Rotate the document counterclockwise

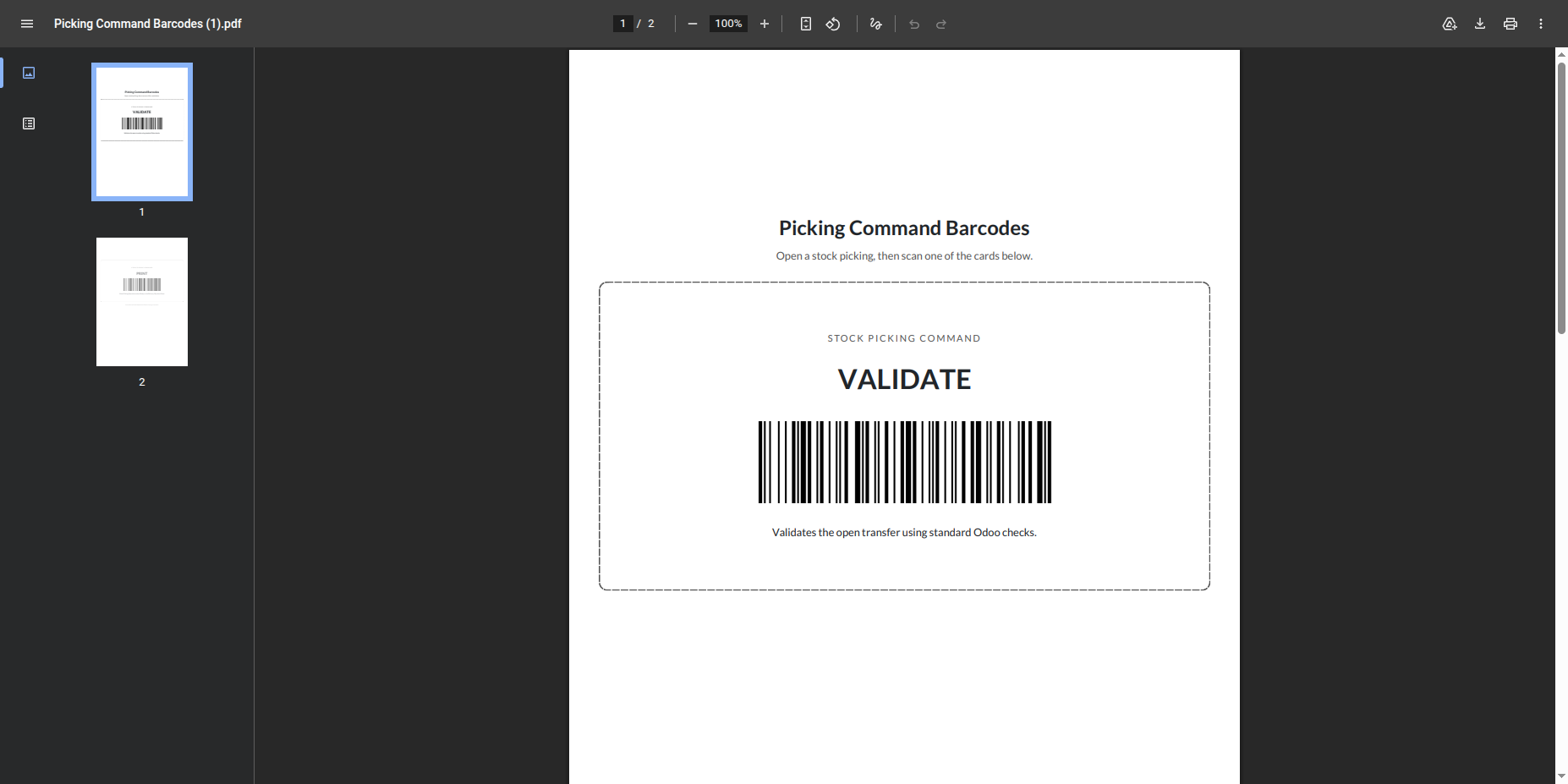pyautogui.click(x=833, y=24)
